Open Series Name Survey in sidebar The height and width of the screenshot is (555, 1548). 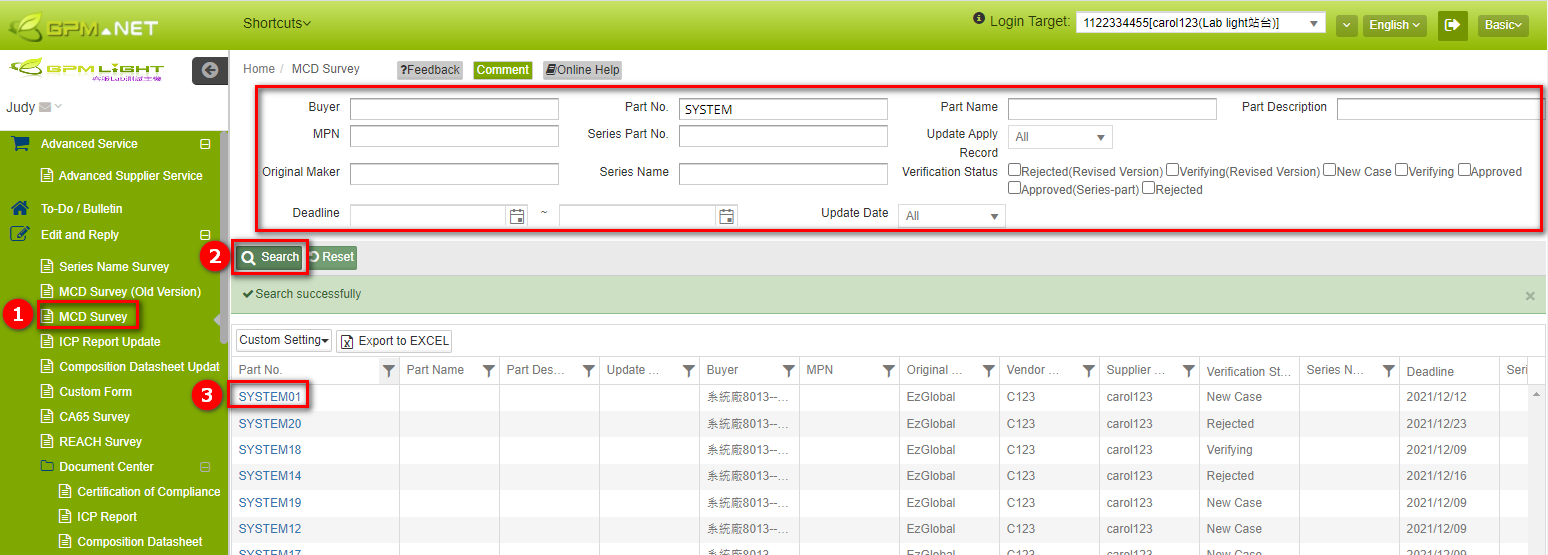(x=114, y=267)
